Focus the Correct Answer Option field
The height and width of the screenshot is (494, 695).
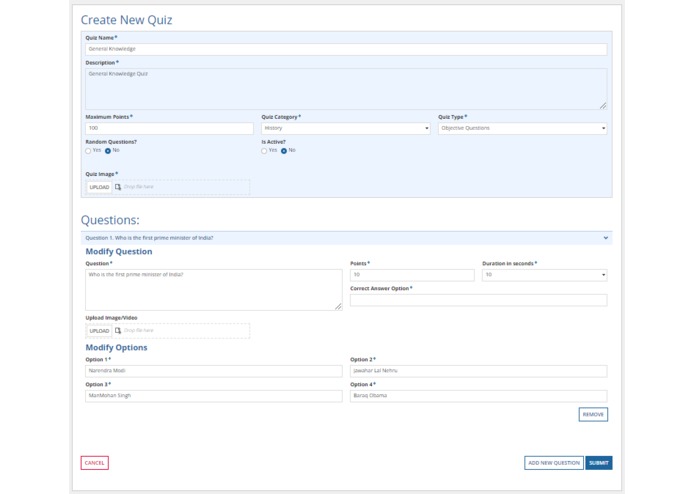(x=479, y=300)
